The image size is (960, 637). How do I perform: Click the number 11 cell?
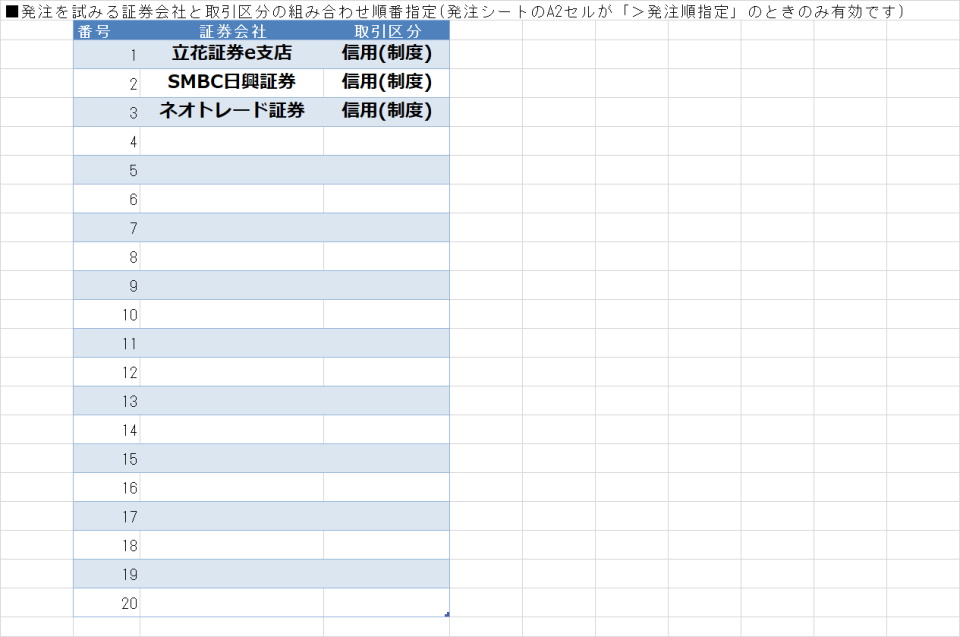[x=107, y=343]
